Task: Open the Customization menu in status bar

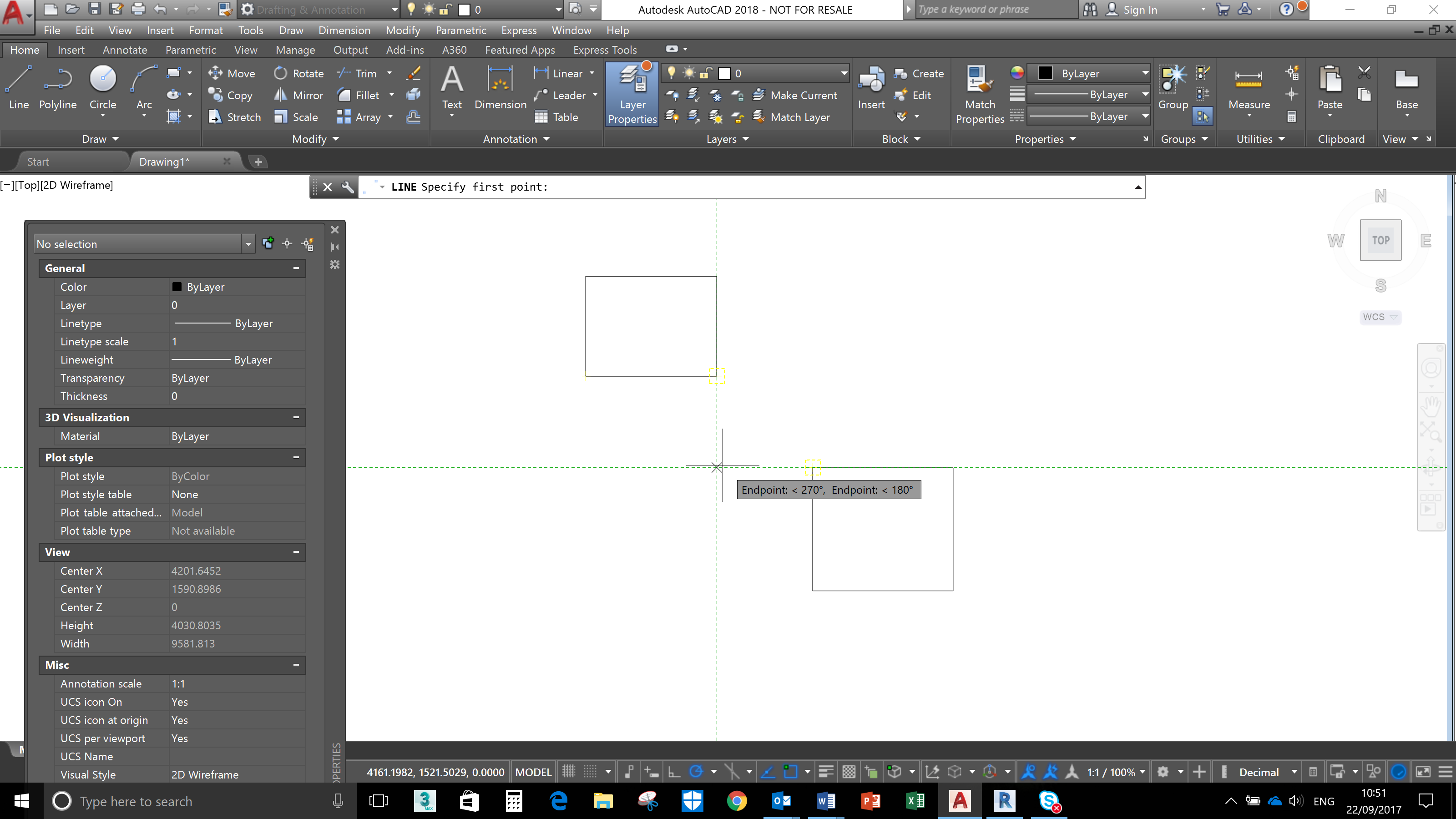Action: pyautogui.click(x=1445, y=772)
